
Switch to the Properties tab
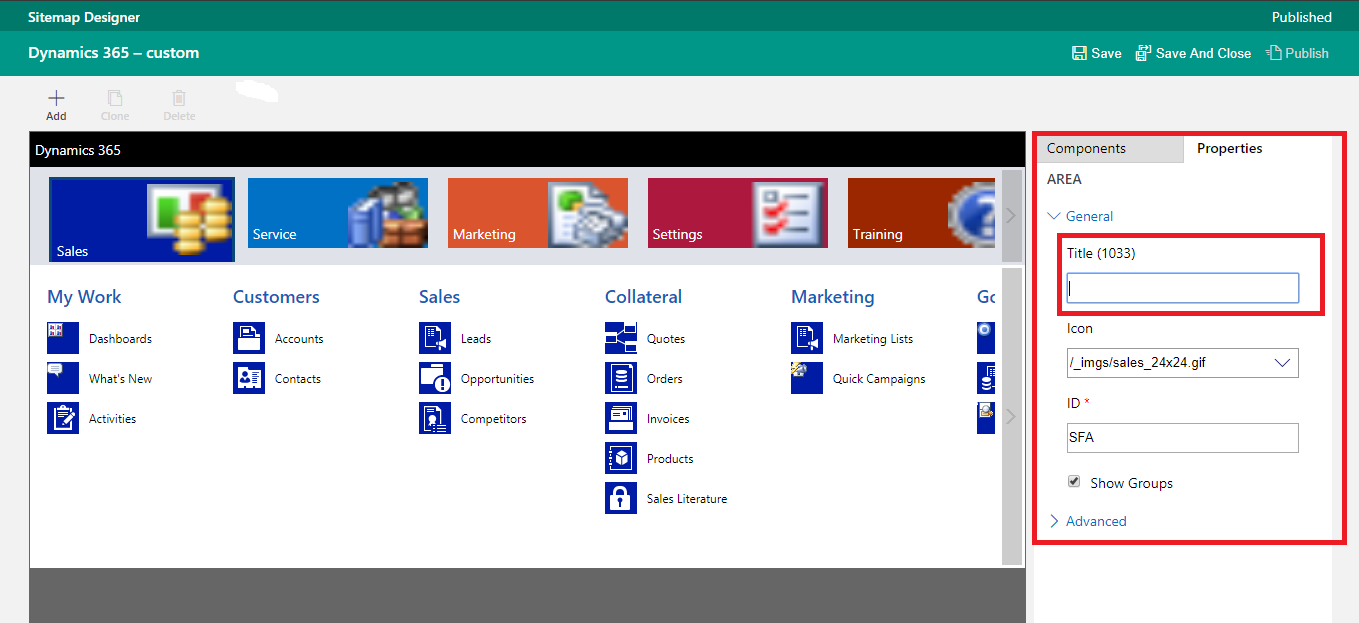[1229, 148]
